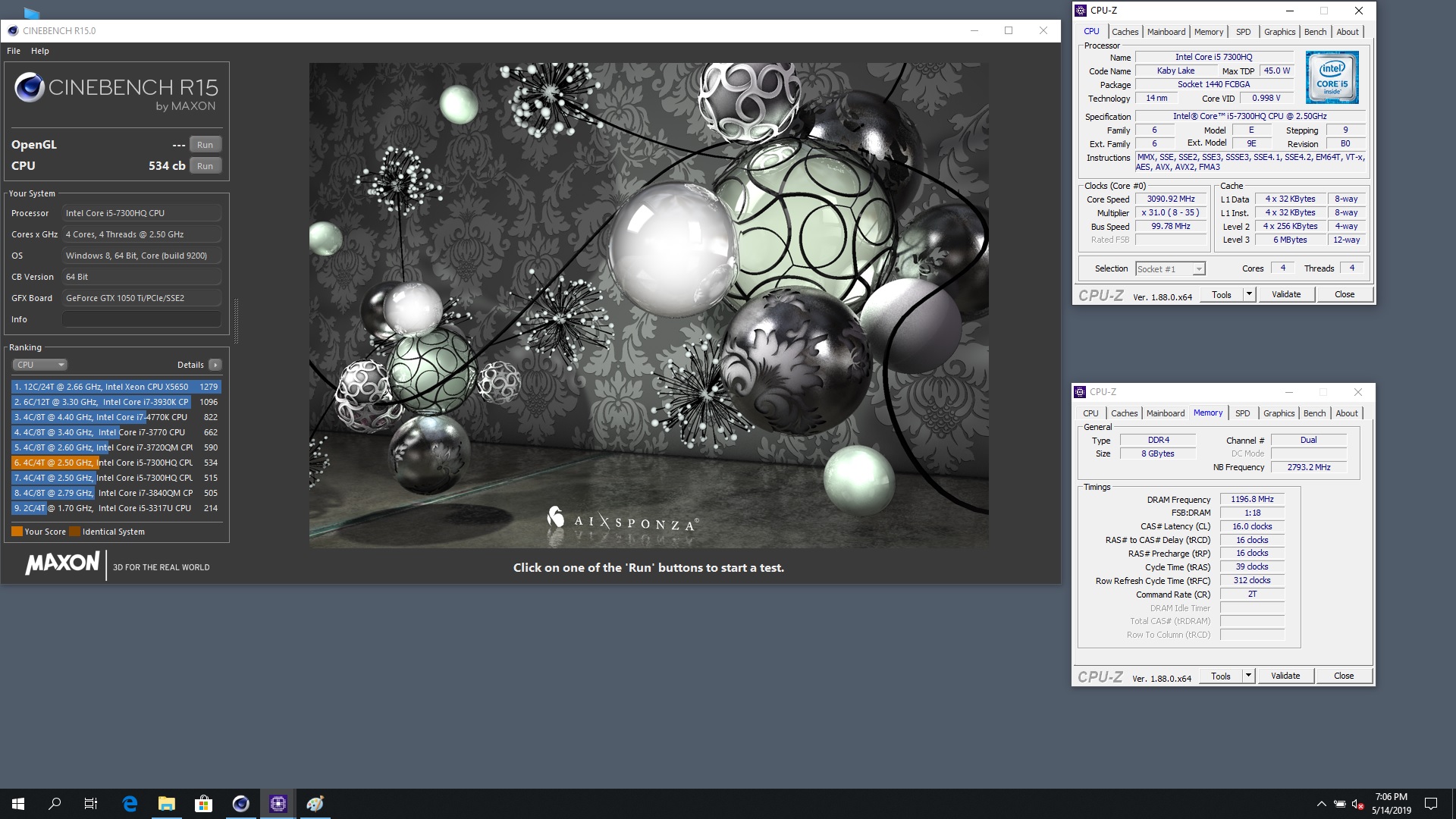Click the bottom CPU-Z window title icon
This screenshot has height=819, width=1456.
tap(1080, 392)
